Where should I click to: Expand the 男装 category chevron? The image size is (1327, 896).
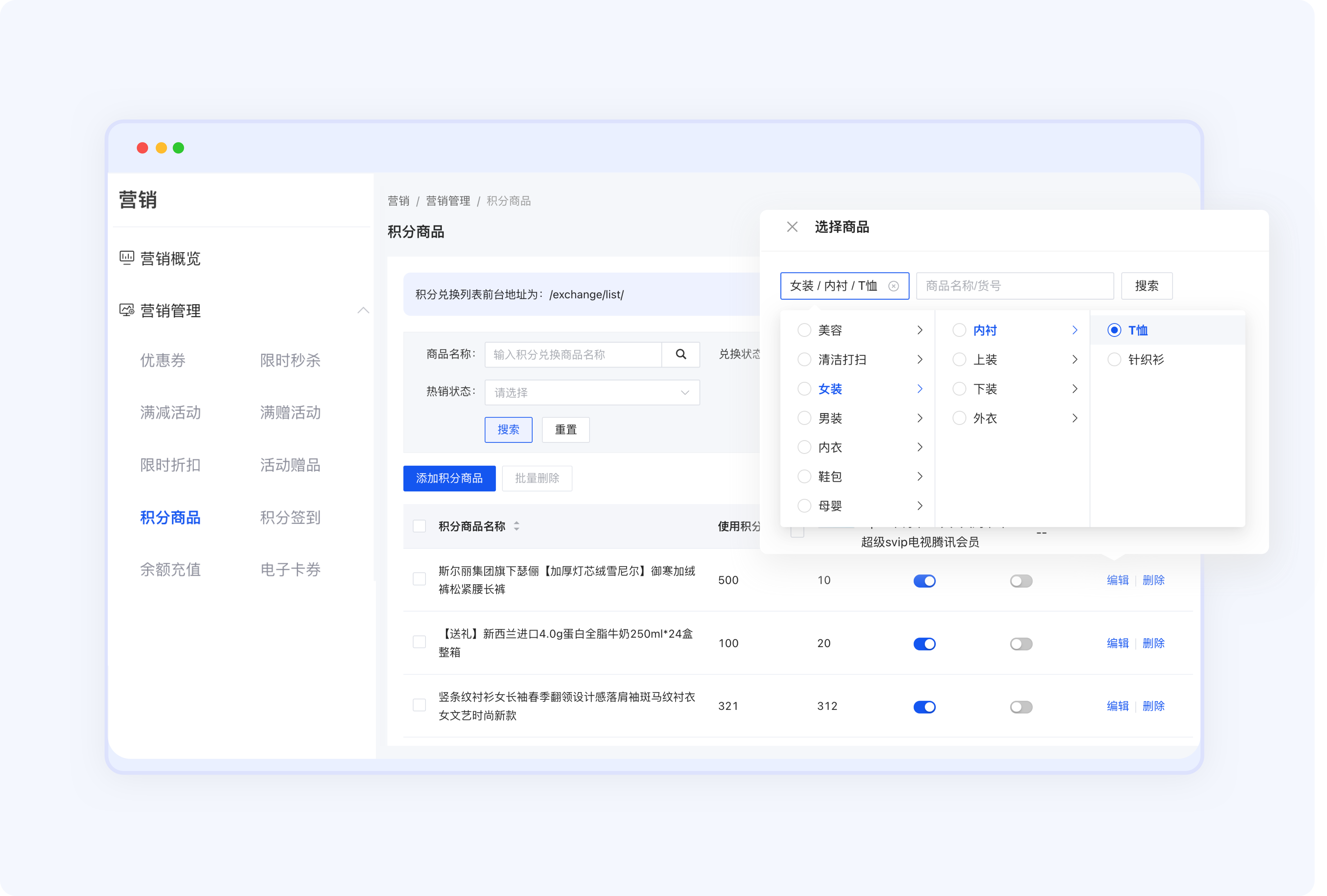point(919,418)
